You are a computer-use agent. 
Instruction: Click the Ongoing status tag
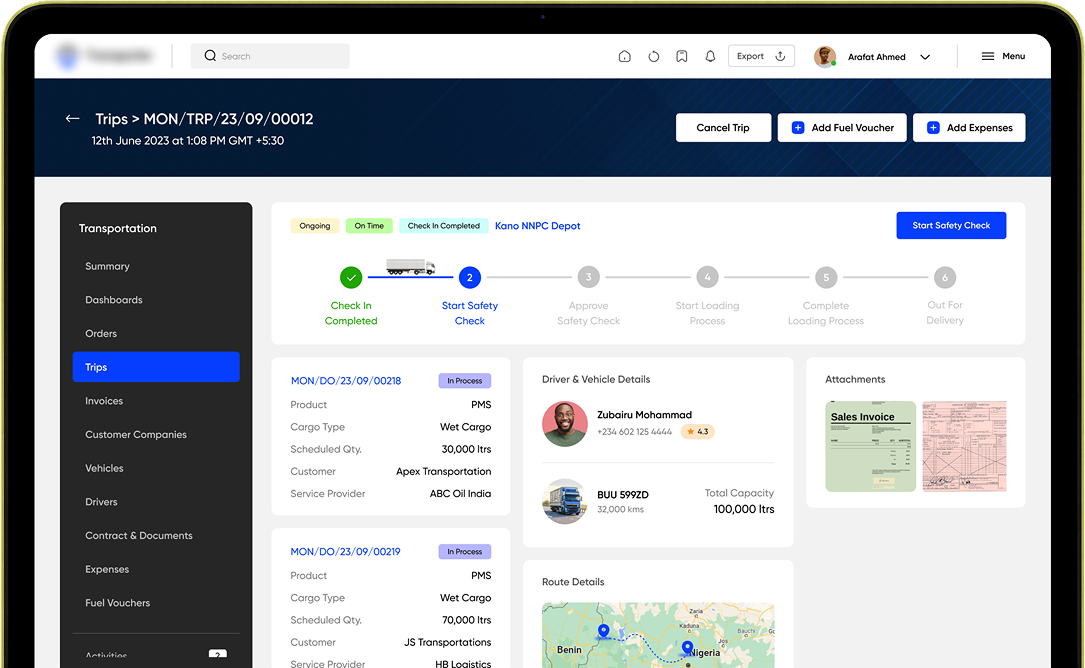point(315,226)
